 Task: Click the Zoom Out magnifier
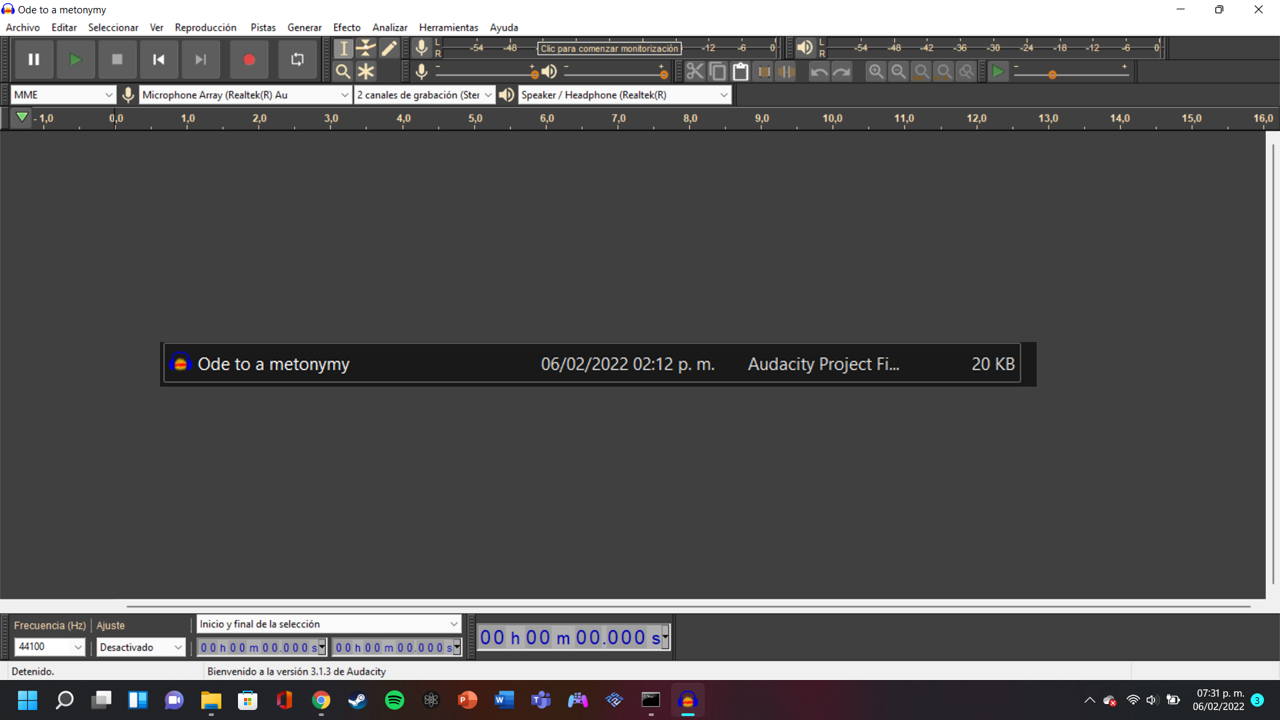[899, 71]
